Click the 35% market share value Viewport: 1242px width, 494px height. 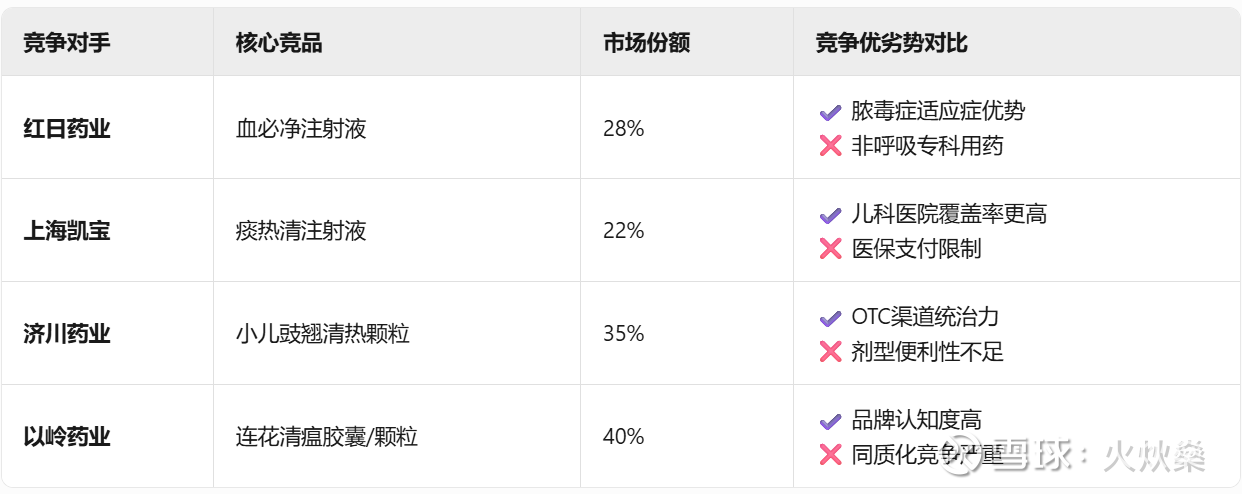624,334
